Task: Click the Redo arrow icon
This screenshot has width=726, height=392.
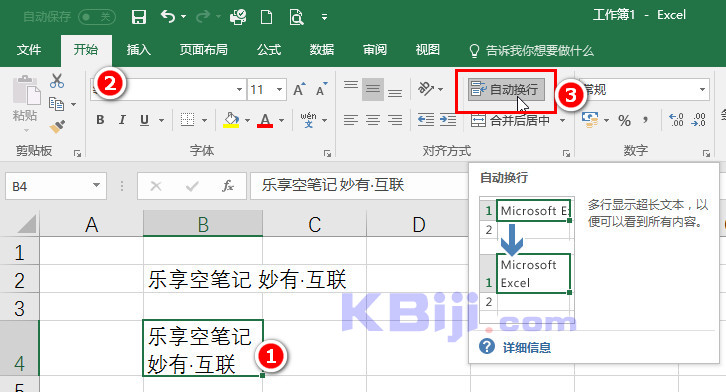Action: click(203, 17)
